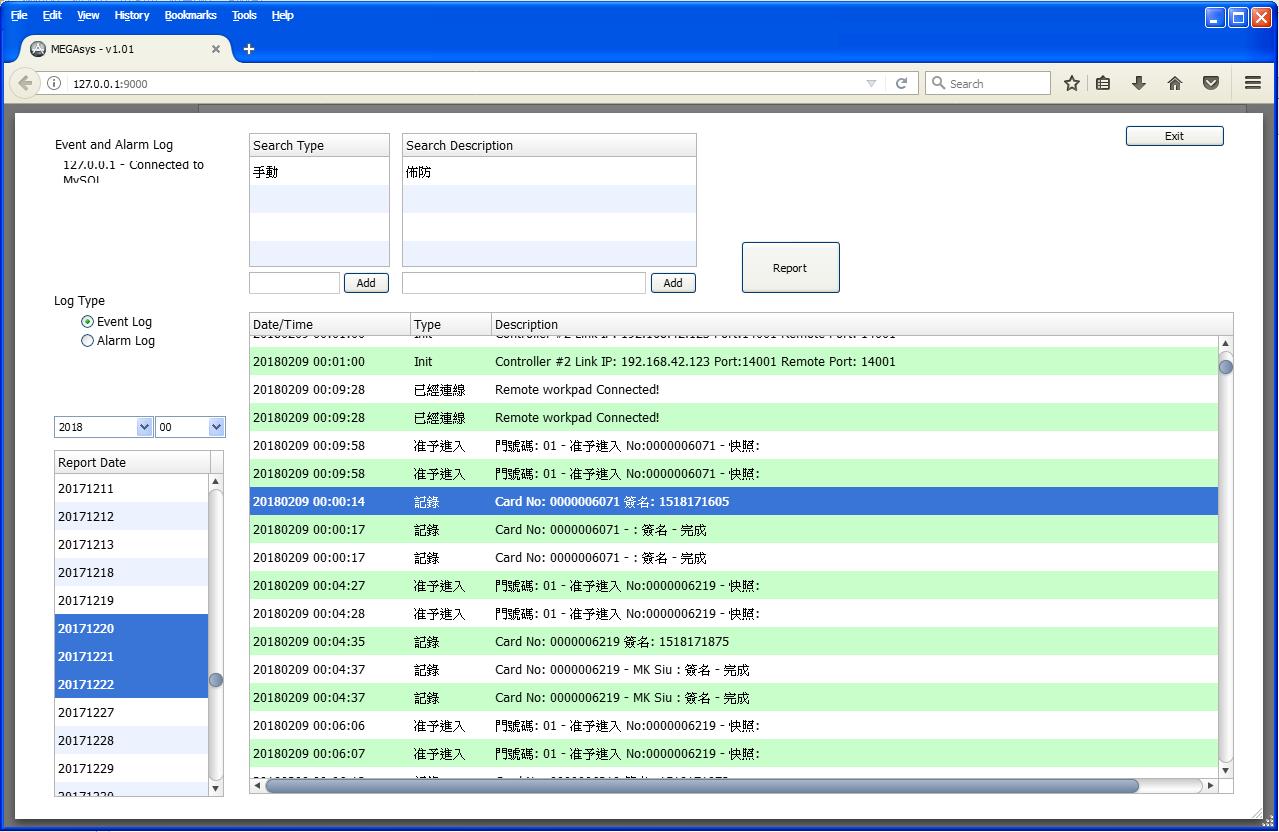The image size is (1279, 832).
Task: Click the Report button
Action: tap(790, 268)
